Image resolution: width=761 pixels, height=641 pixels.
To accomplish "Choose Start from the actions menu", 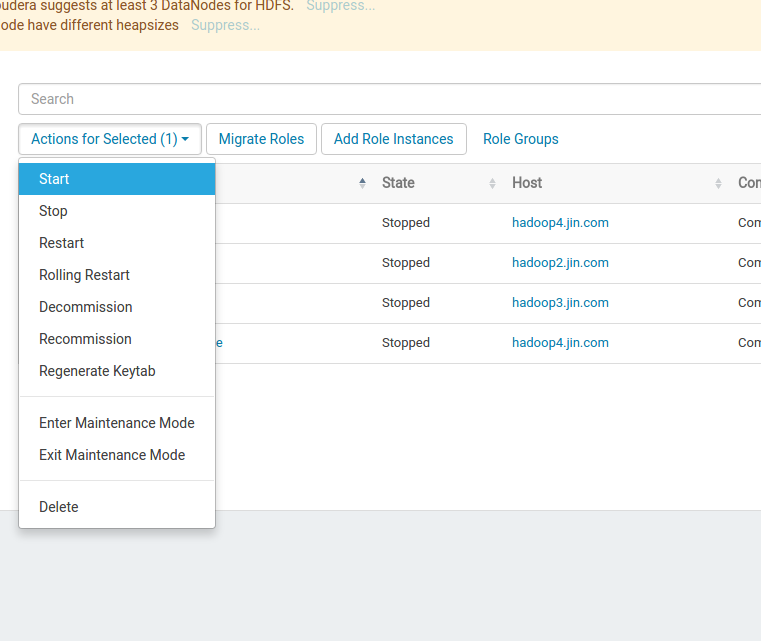I will pyautogui.click(x=117, y=179).
